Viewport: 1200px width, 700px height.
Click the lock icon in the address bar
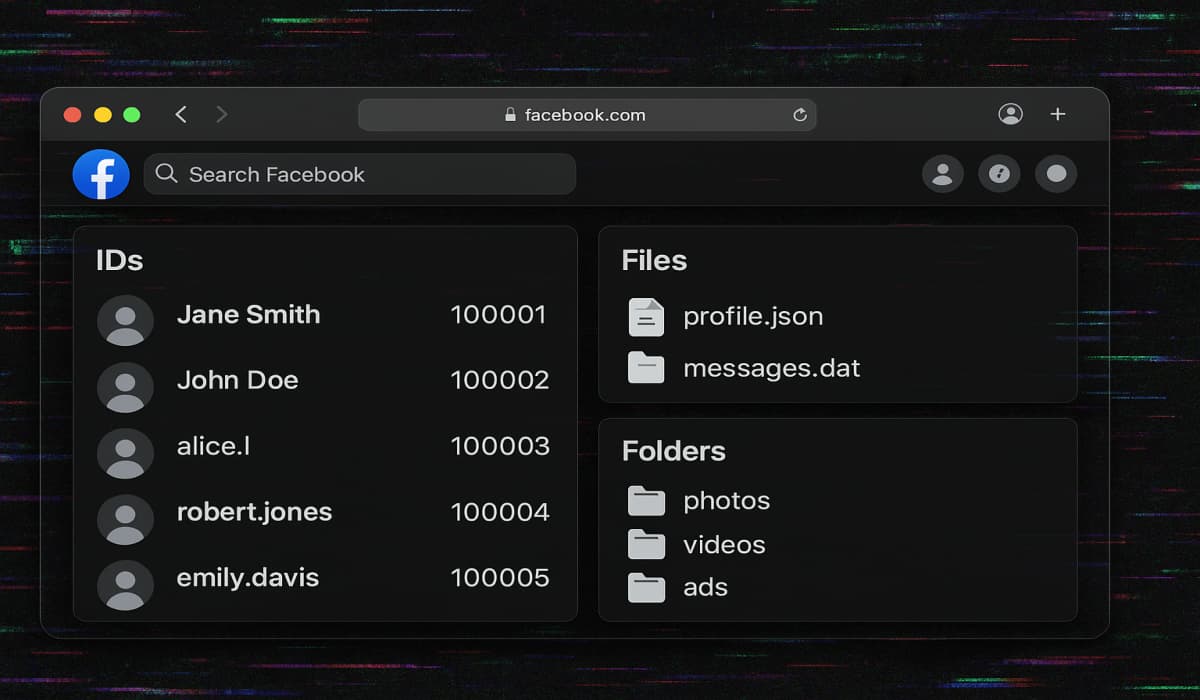(509, 114)
